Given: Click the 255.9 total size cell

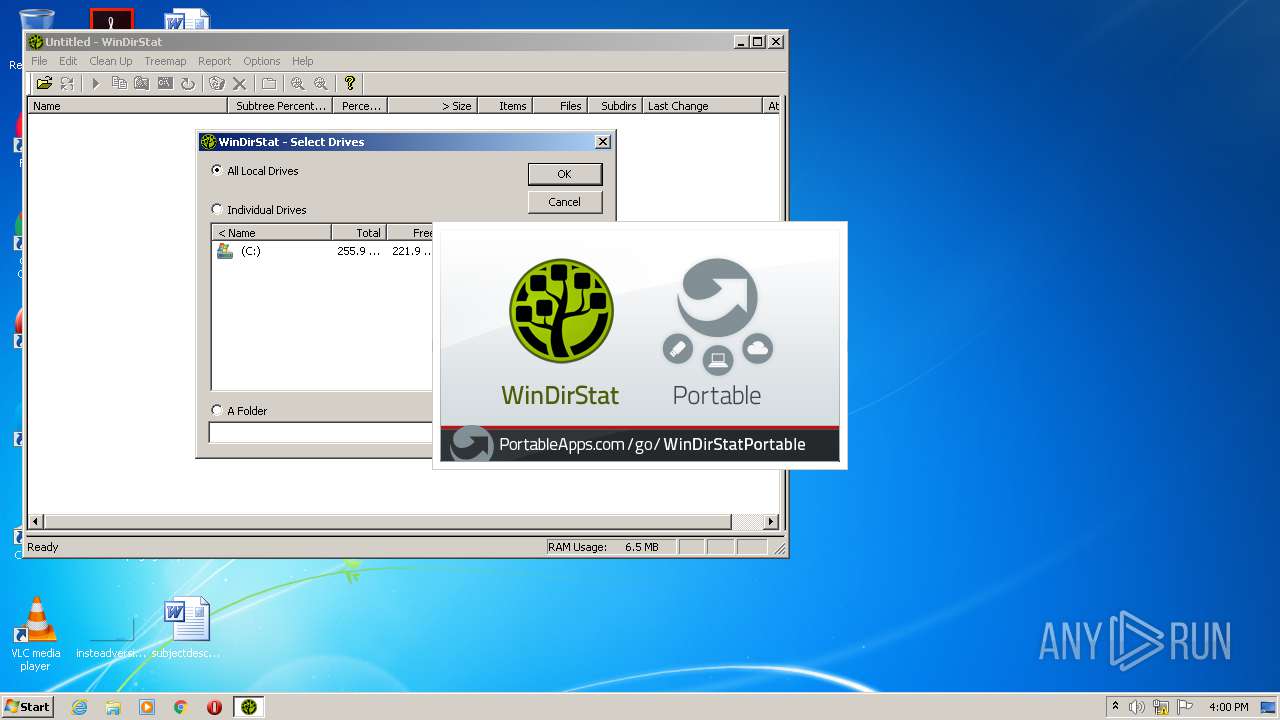Looking at the screenshot, I should (358, 251).
